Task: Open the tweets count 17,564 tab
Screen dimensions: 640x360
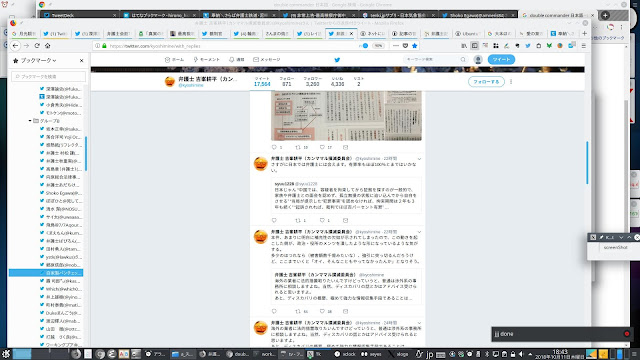Action: pyautogui.click(x=262, y=82)
